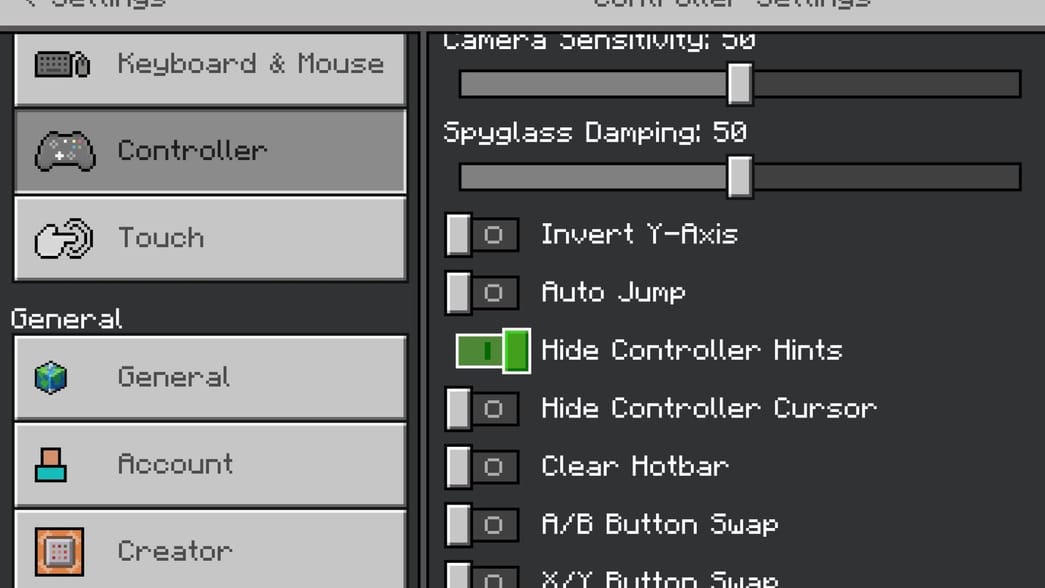Toggle Clear Hotbar on

(x=482, y=466)
